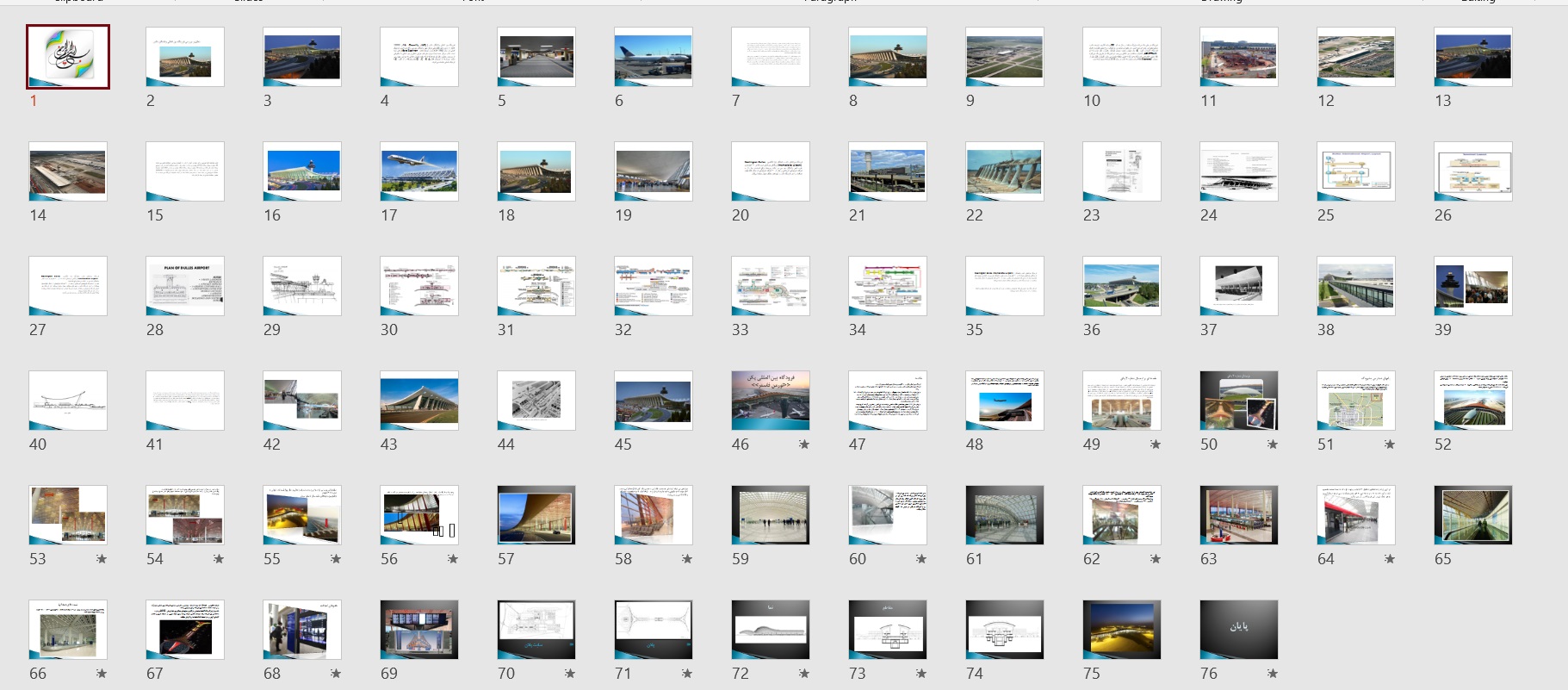
Task: Pick slide 40 with terminal section sketch
Action: click(x=68, y=401)
